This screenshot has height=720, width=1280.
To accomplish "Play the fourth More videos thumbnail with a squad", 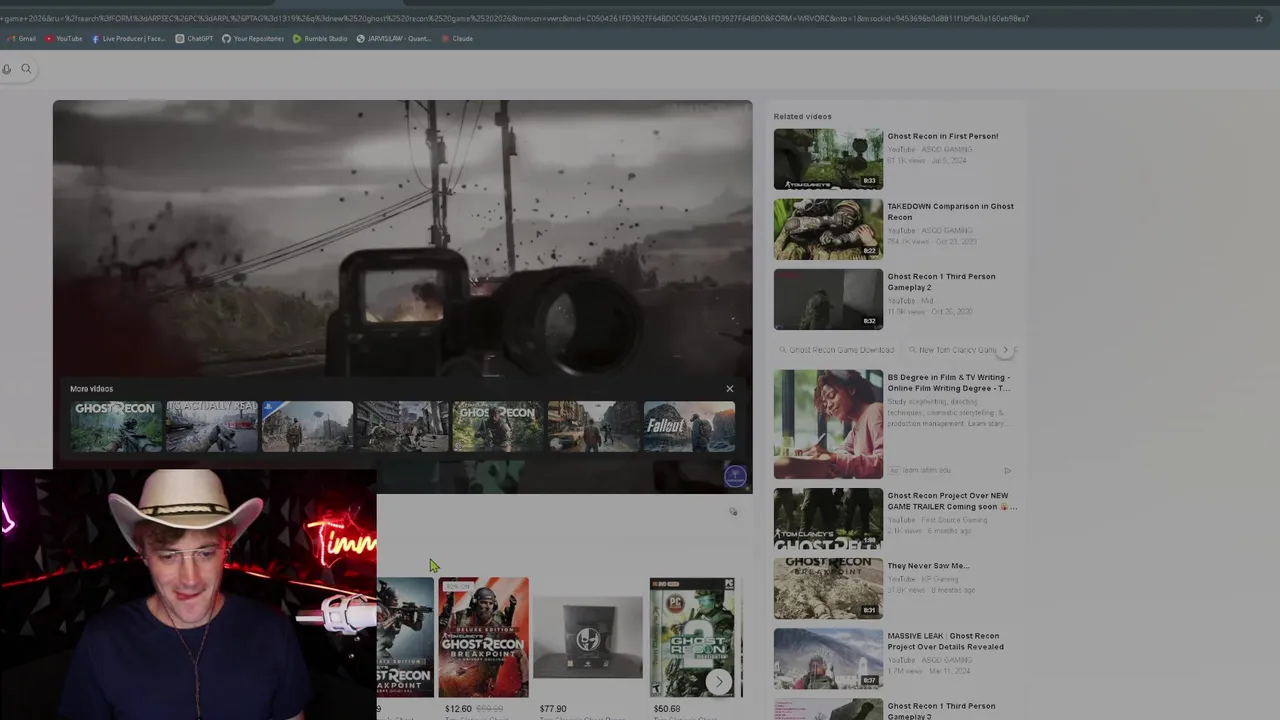I will click(x=402, y=426).
